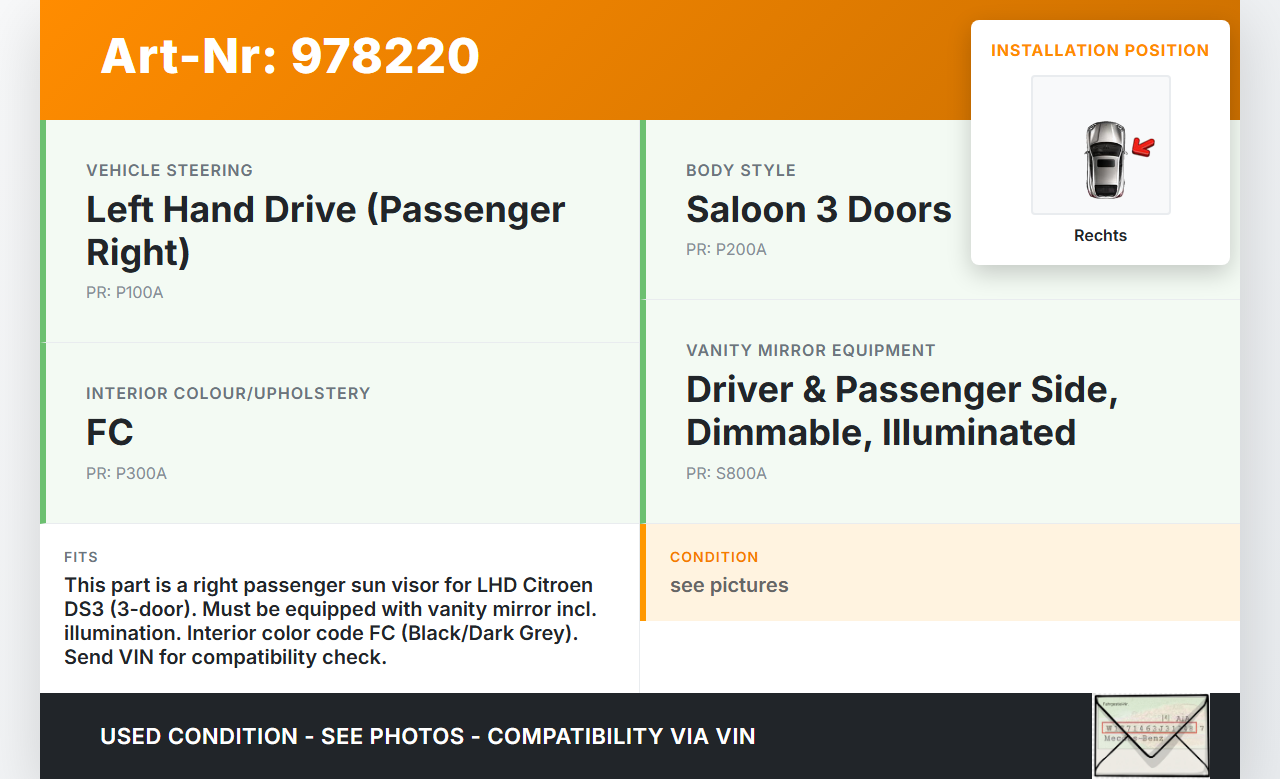Viewport: 1280px width, 779px height.
Task: Click the Used Condition footer banner text
Action: tap(427, 737)
